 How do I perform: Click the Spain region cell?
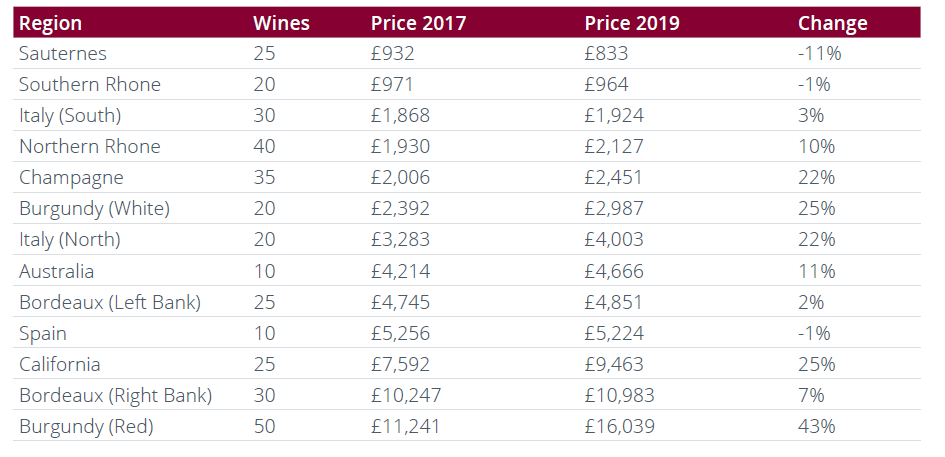(x=43, y=333)
